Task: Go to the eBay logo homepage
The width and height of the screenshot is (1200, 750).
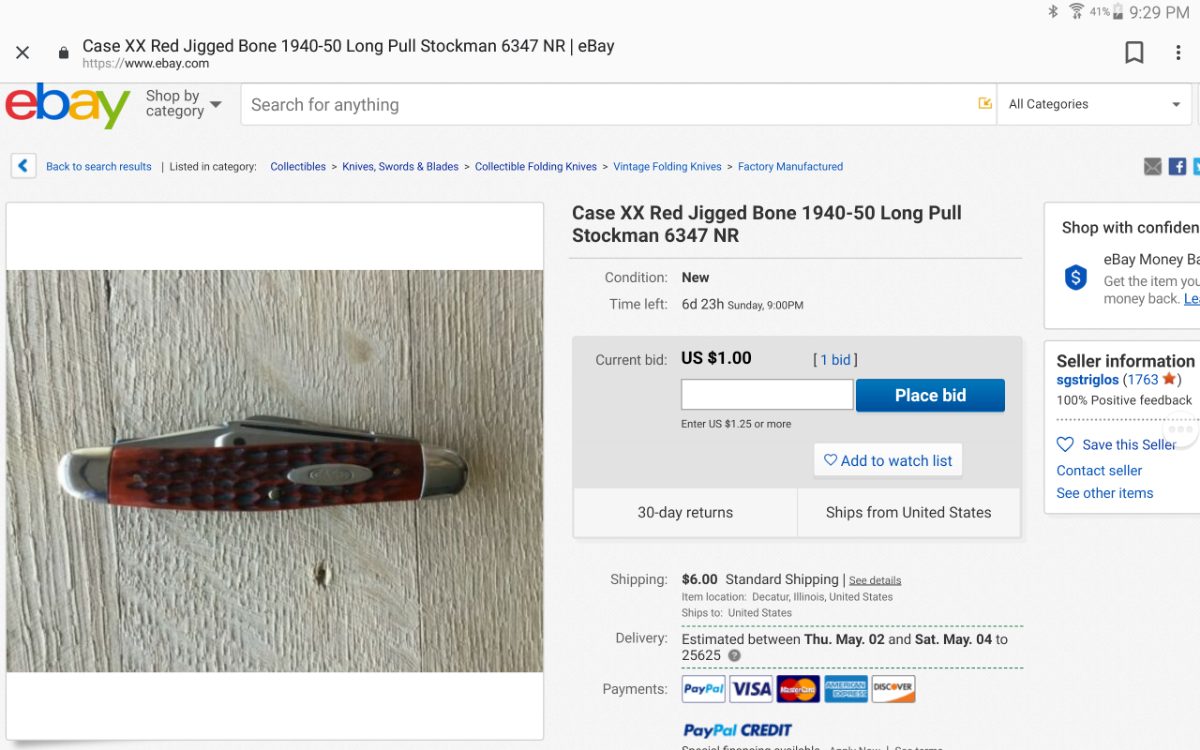Action: 67,106
